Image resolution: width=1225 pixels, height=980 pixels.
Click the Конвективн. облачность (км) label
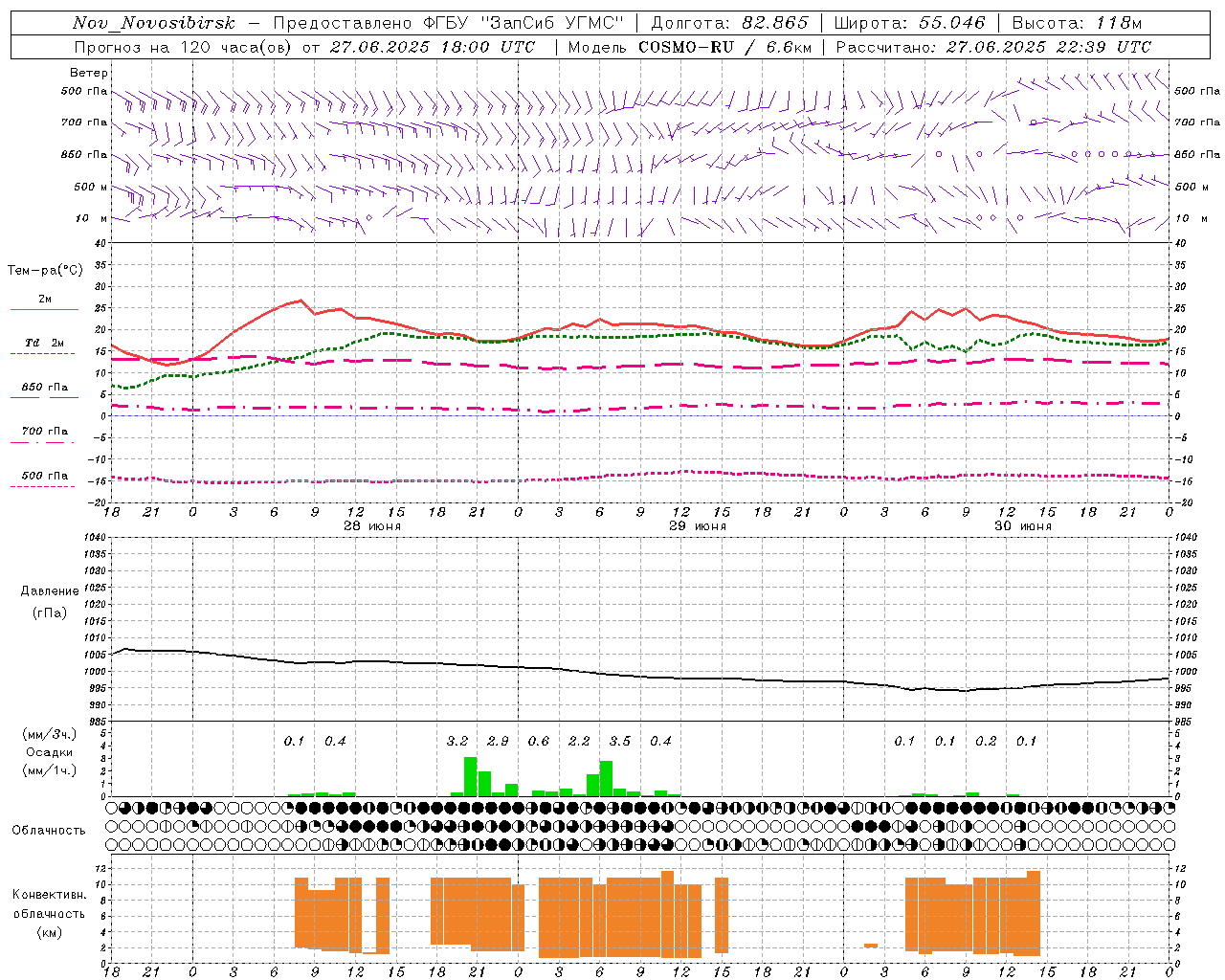point(49,913)
